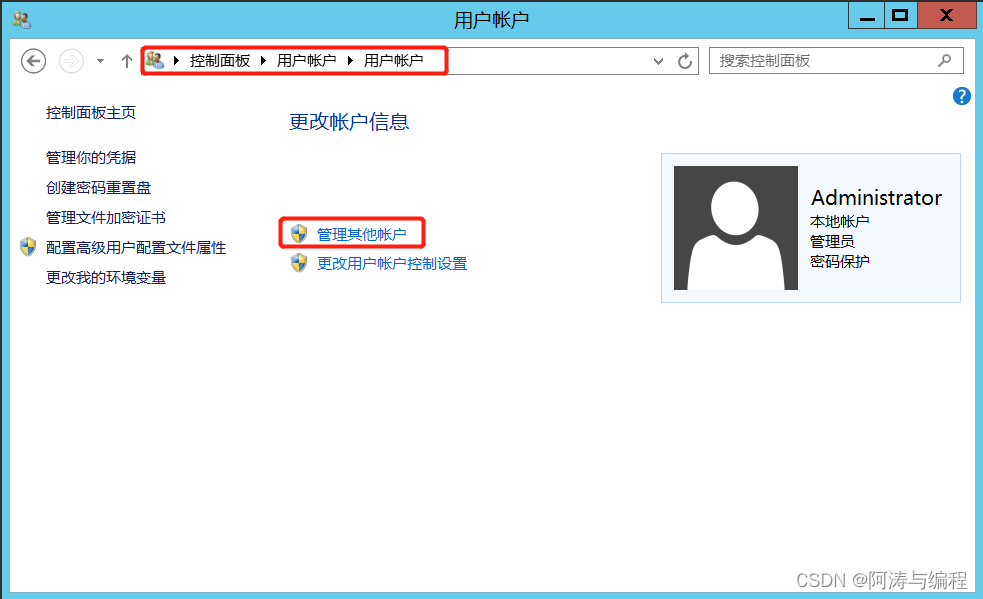Image resolution: width=983 pixels, height=599 pixels.
Task: Click the Administrator profile picture
Action: [736, 227]
